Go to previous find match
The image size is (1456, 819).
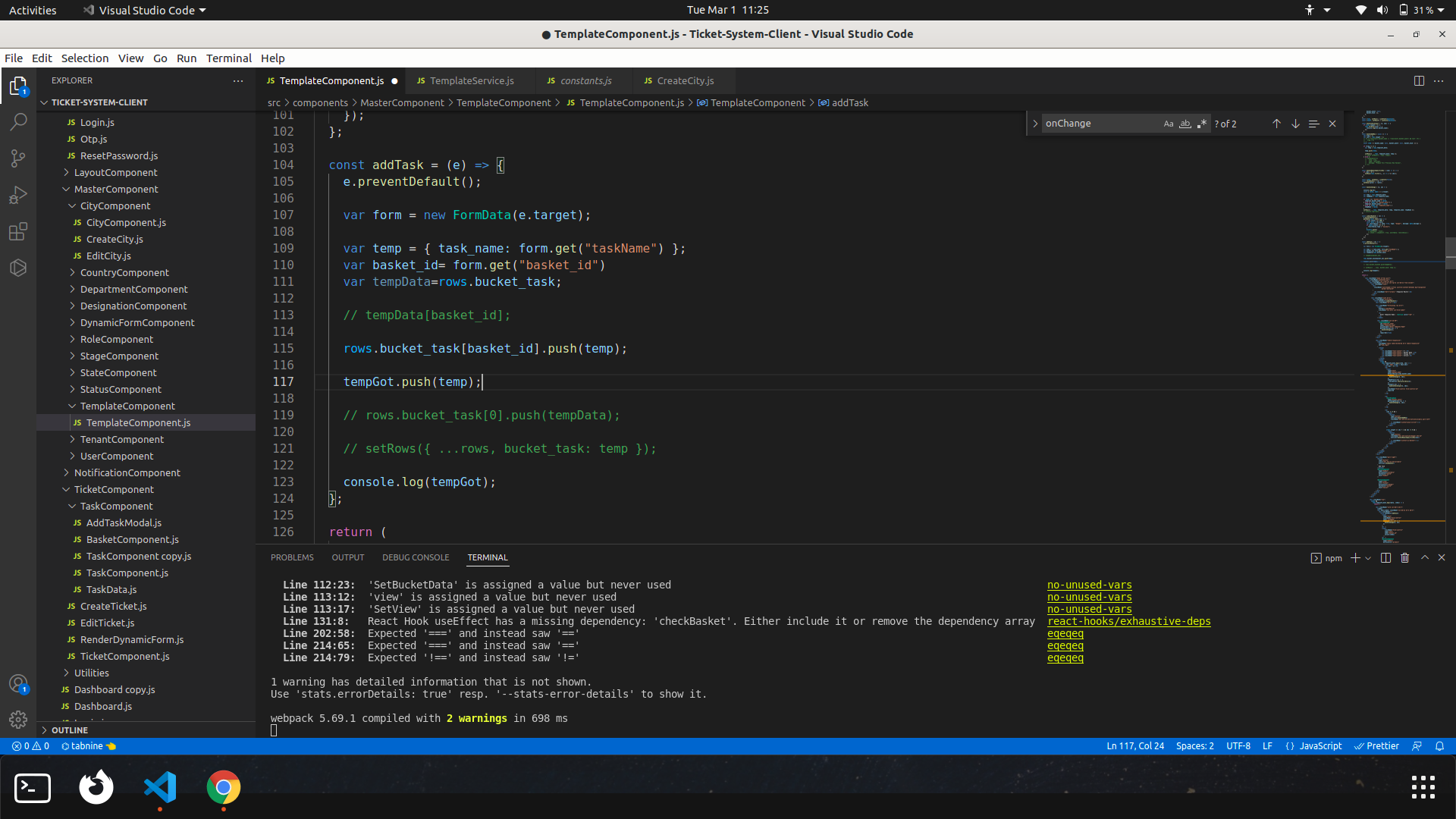(x=1276, y=124)
